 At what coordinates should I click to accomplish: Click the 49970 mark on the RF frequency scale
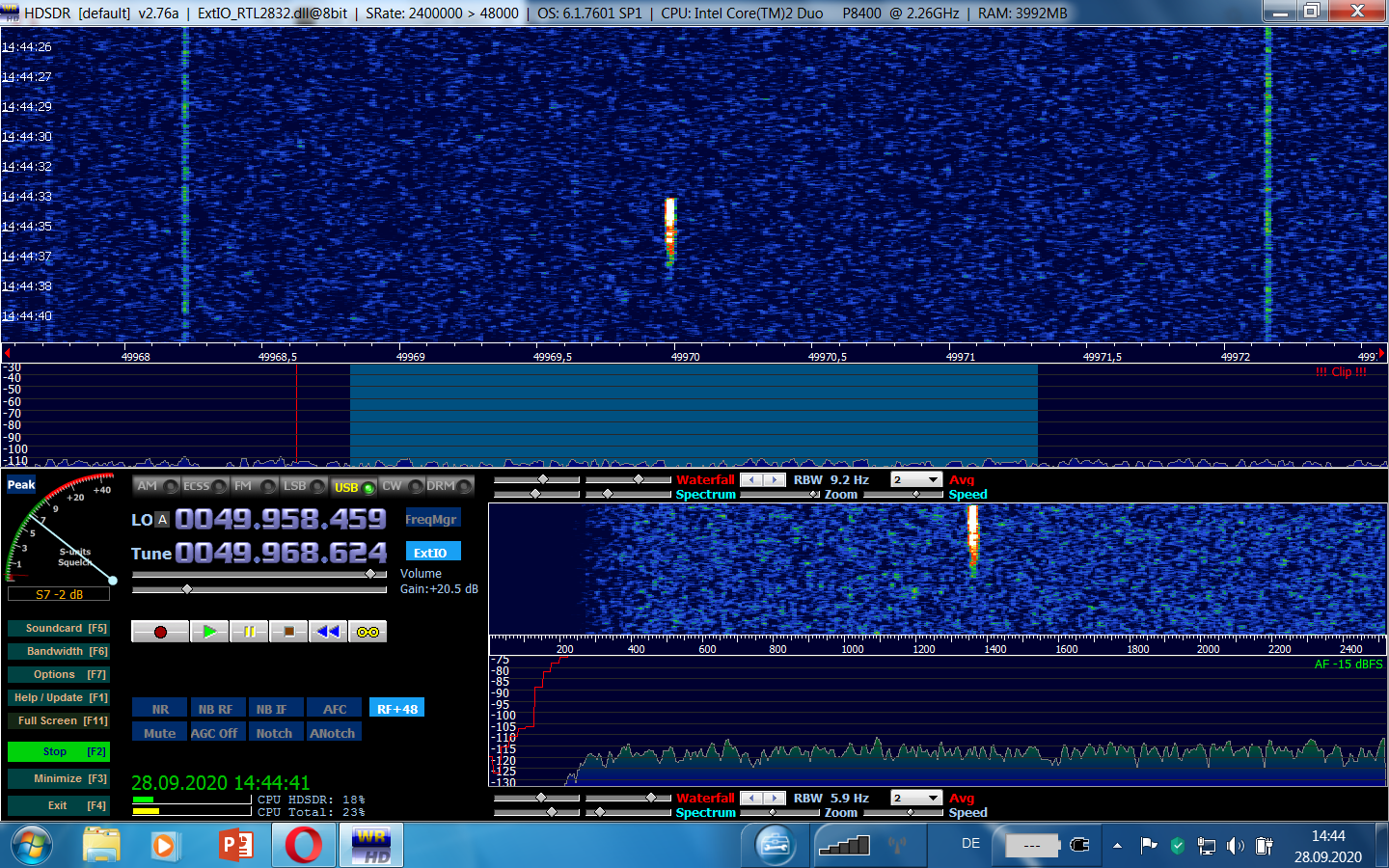[686, 357]
